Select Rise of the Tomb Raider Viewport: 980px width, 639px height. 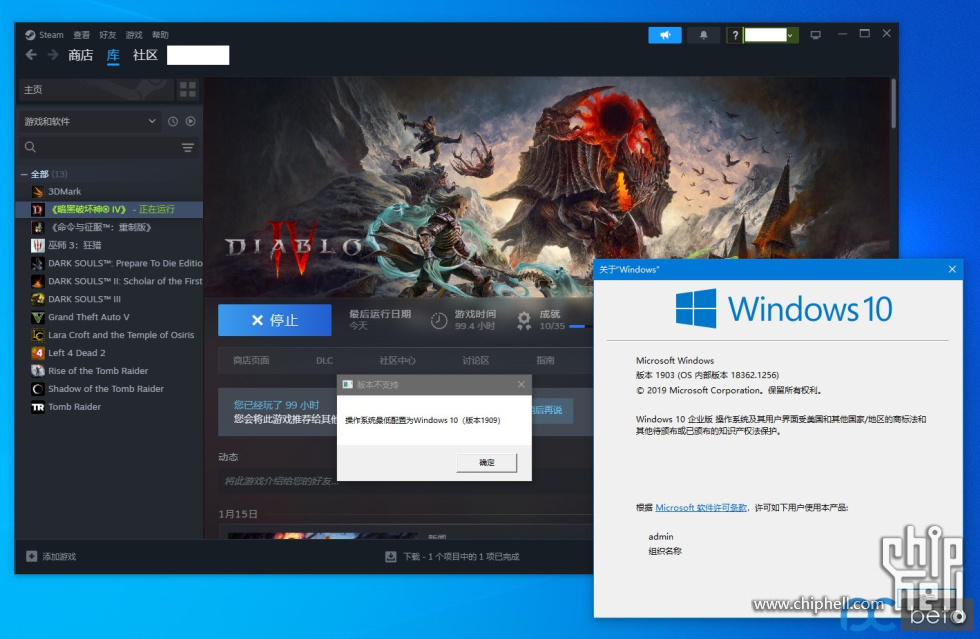109,371
